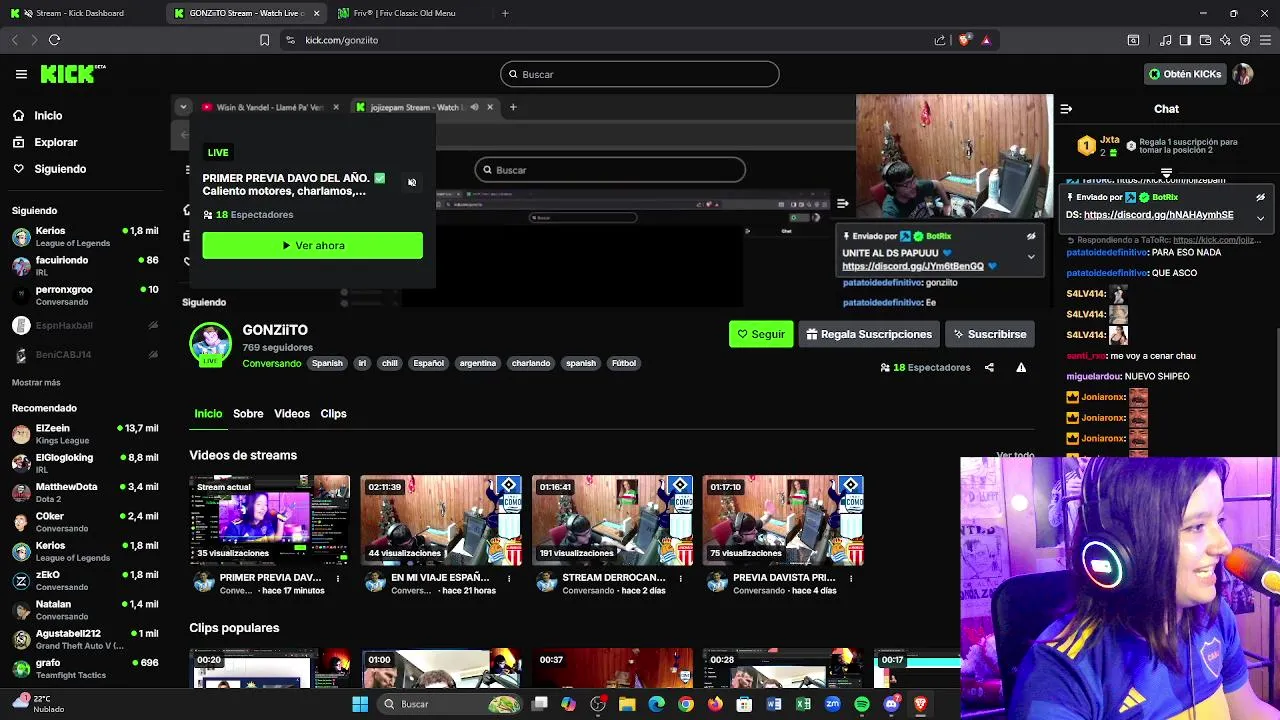
Task: Click the Obtén KICKs button
Action: pos(1184,74)
